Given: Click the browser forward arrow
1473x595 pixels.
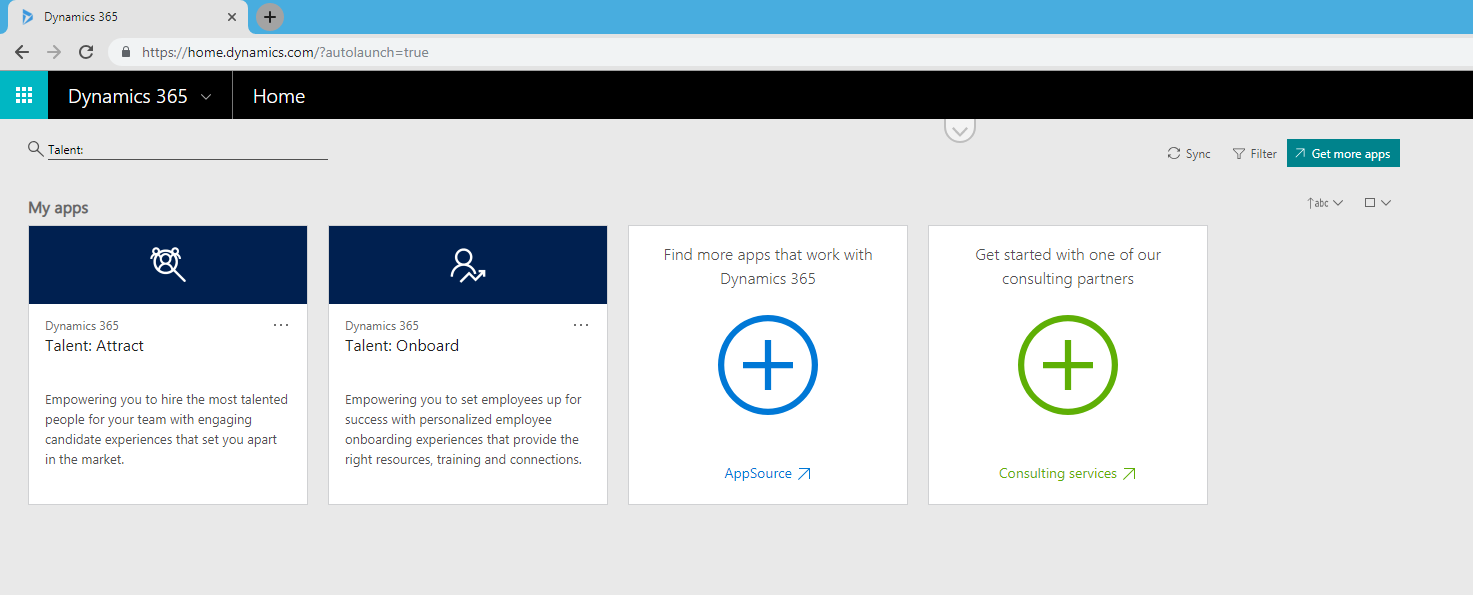Looking at the screenshot, I should [x=54, y=52].
